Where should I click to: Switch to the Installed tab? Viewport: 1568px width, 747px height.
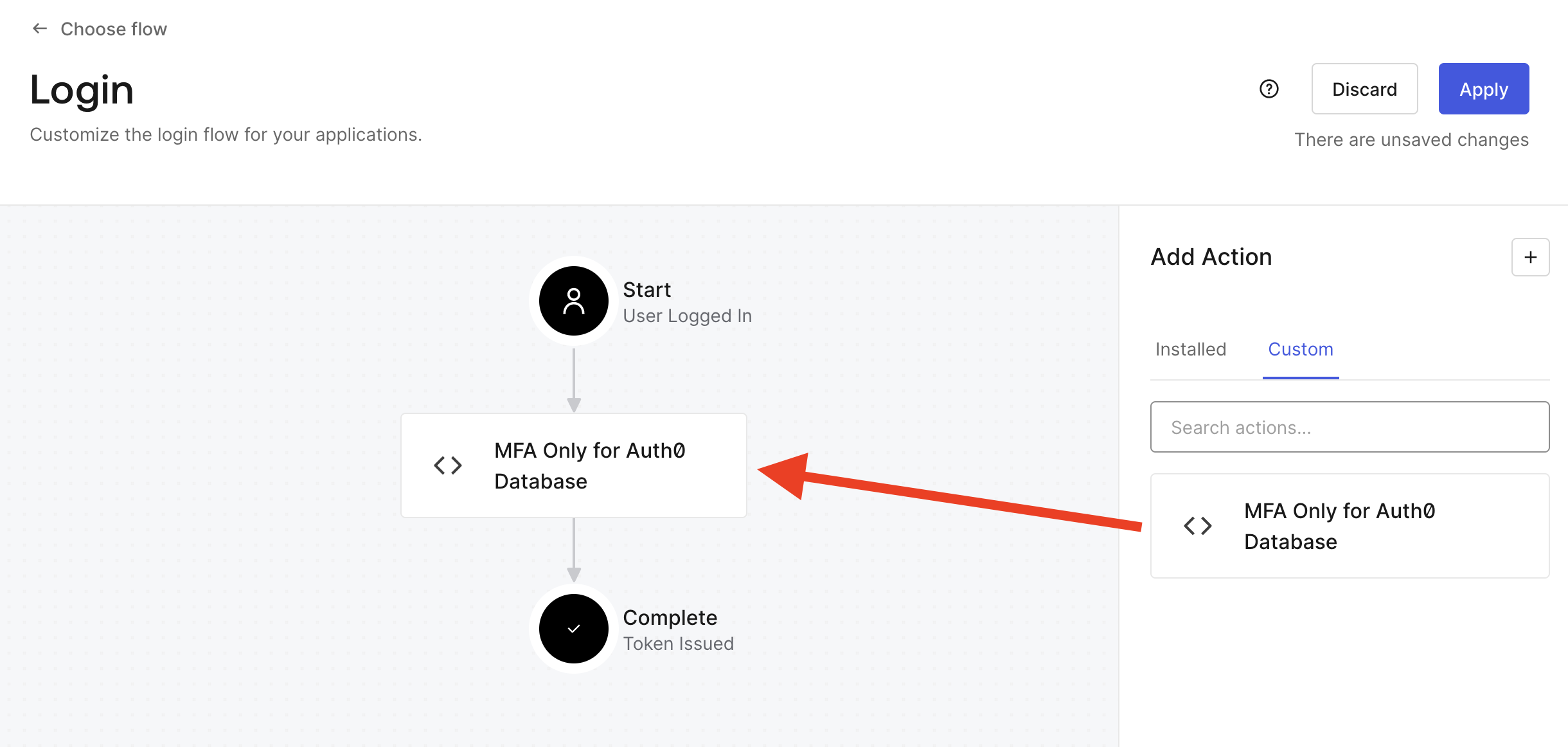coord(1191,349)
